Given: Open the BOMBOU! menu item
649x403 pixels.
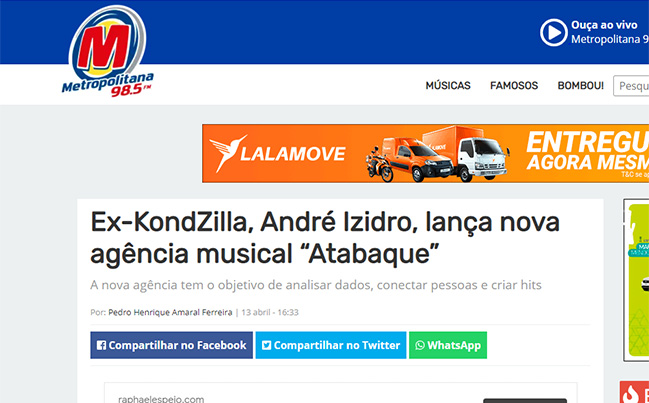Looking at the screenshot, I should [580, 86].
